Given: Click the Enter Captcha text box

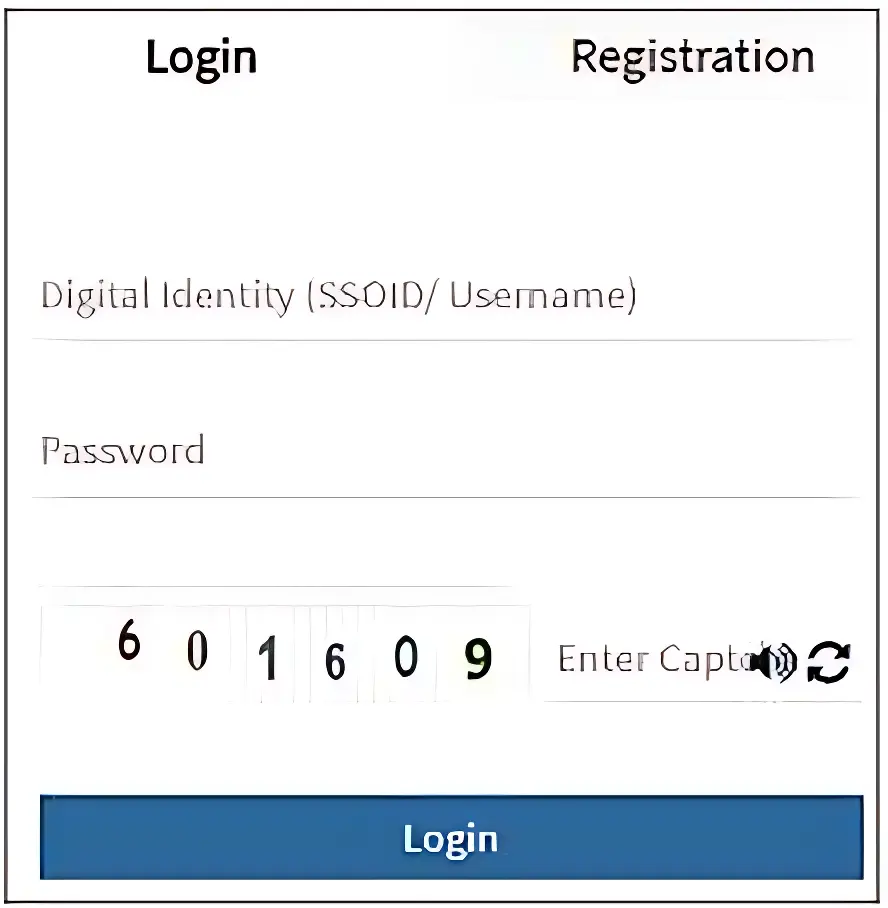Looking at the screenshot, I should (650, 660).
